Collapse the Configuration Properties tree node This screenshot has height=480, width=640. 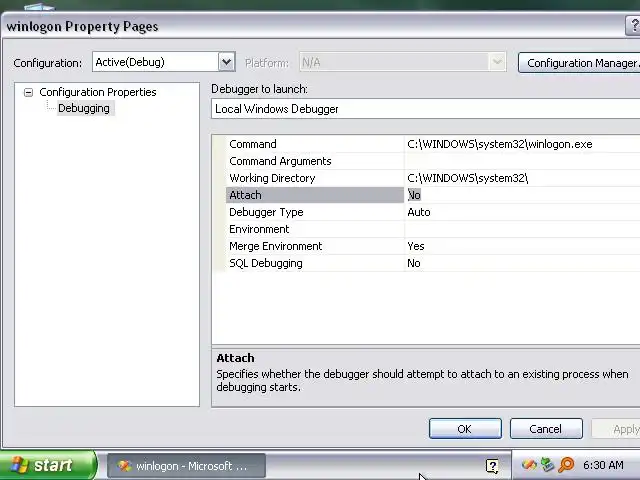[28, 92]
